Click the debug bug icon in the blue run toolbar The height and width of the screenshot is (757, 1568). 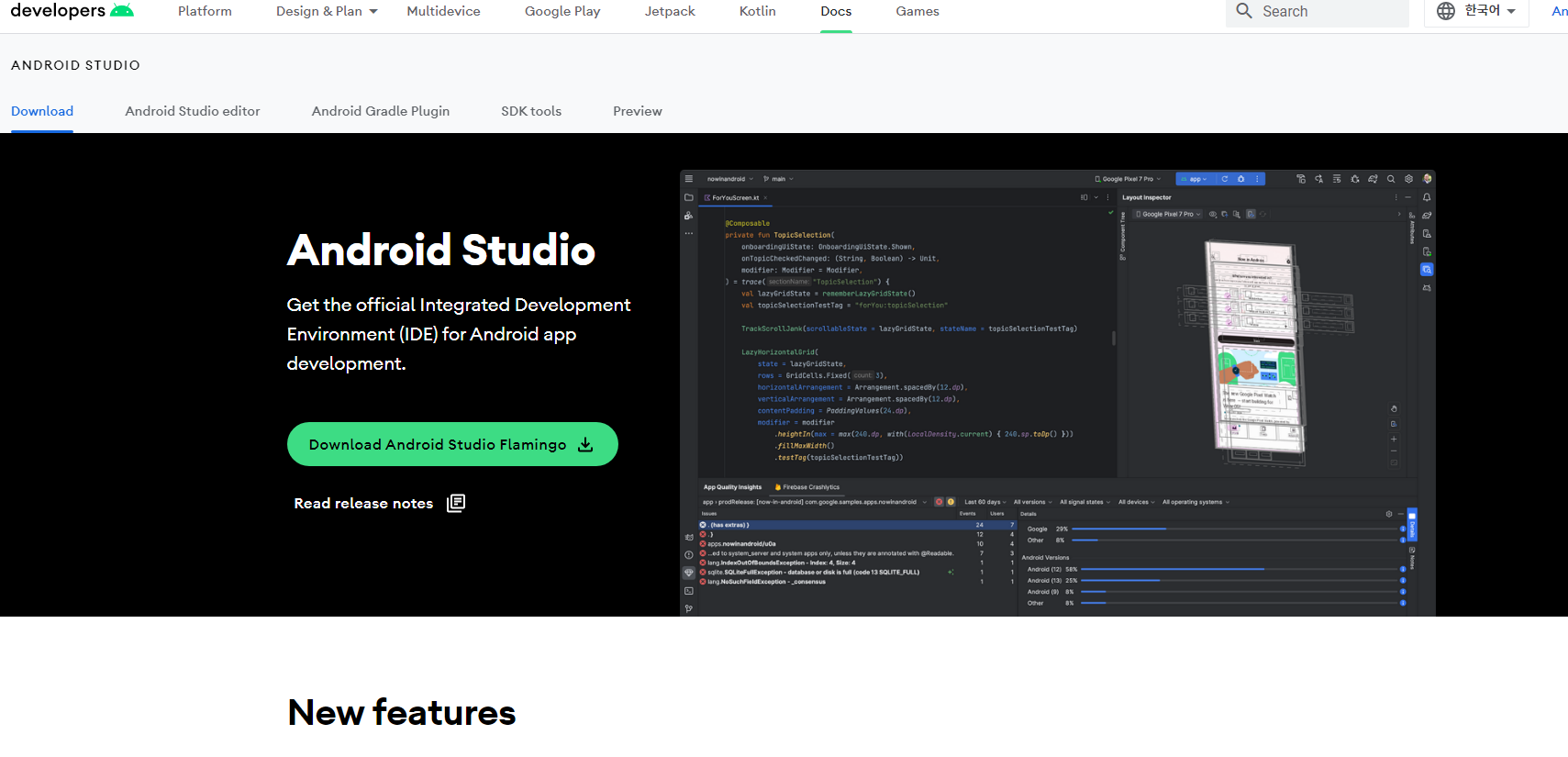point(1241,179)
